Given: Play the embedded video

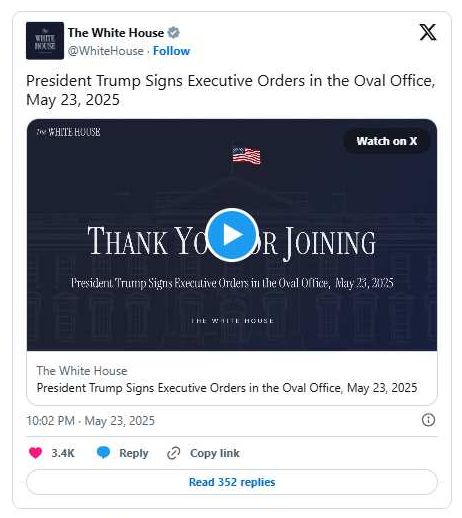Looking at the screenshot, I should click(x=232, y=235).
